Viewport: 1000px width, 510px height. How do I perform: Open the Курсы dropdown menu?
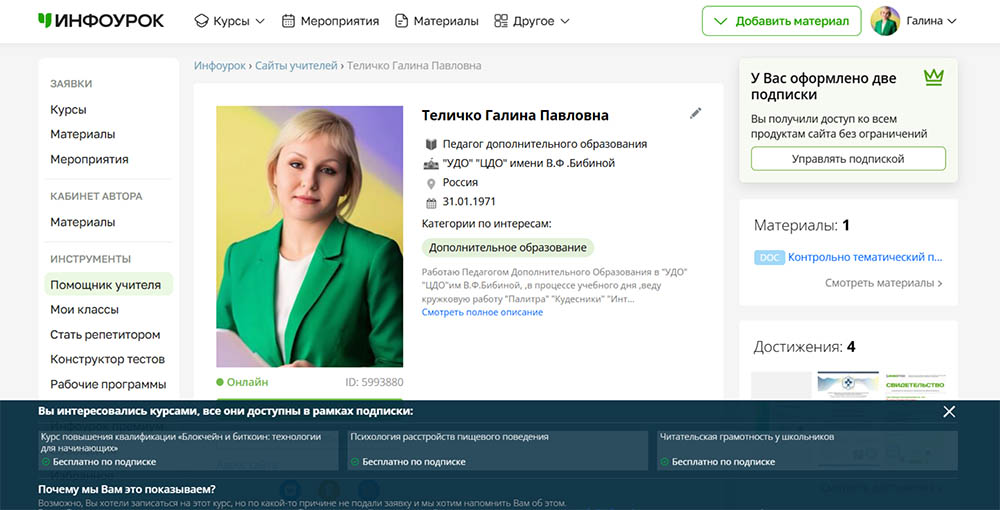coord(230,21)
